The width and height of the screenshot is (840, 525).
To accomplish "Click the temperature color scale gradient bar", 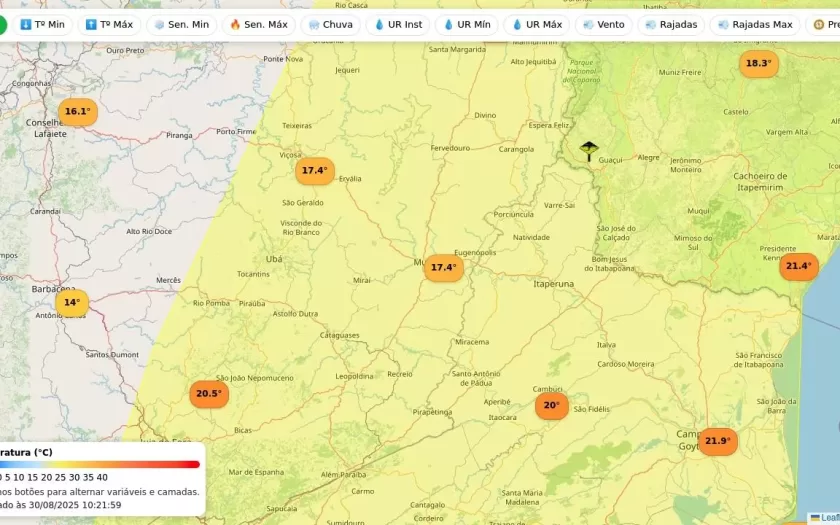I will tap(100, 464).
